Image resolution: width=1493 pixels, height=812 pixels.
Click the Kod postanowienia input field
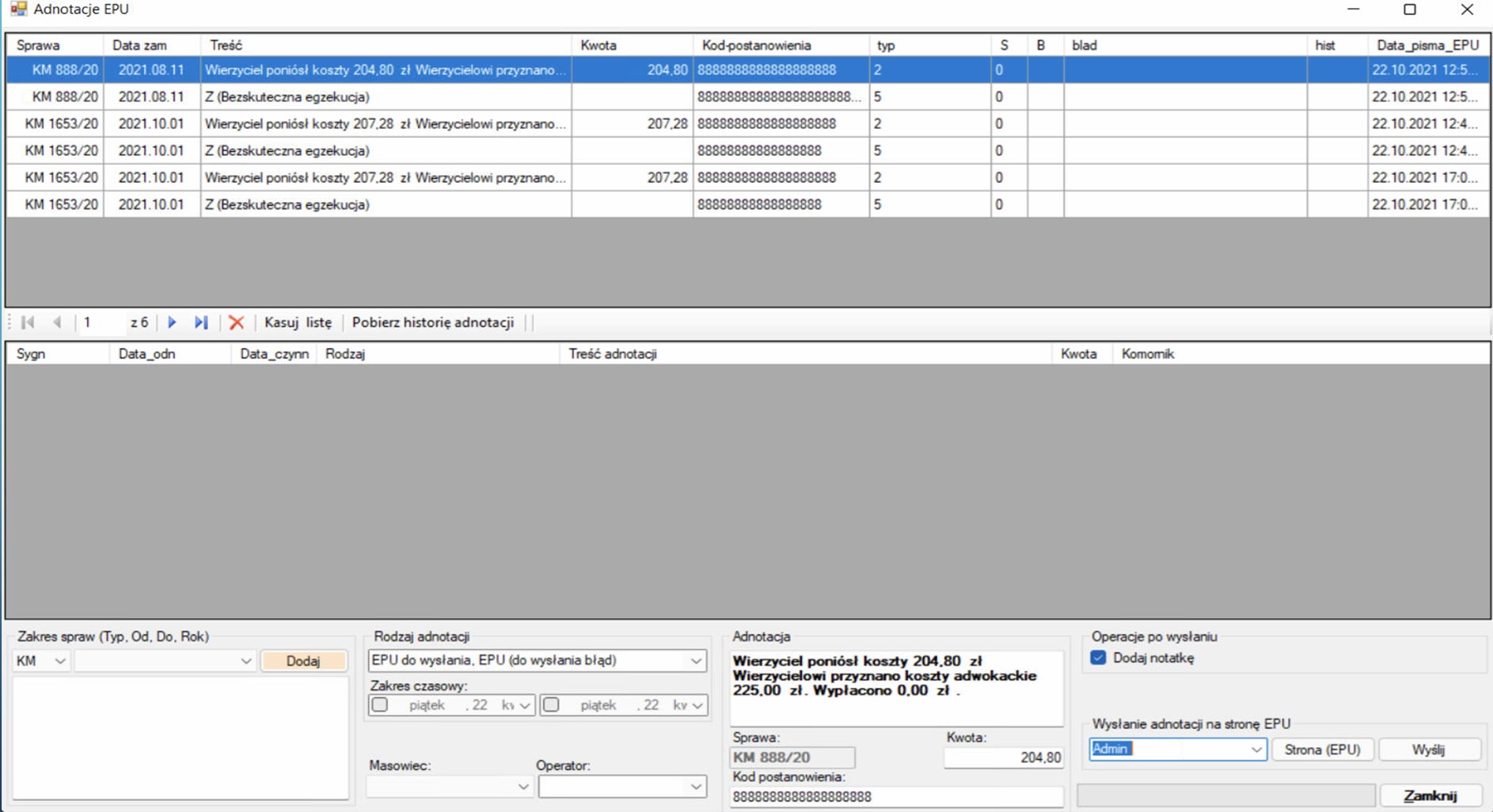[895, 797]
